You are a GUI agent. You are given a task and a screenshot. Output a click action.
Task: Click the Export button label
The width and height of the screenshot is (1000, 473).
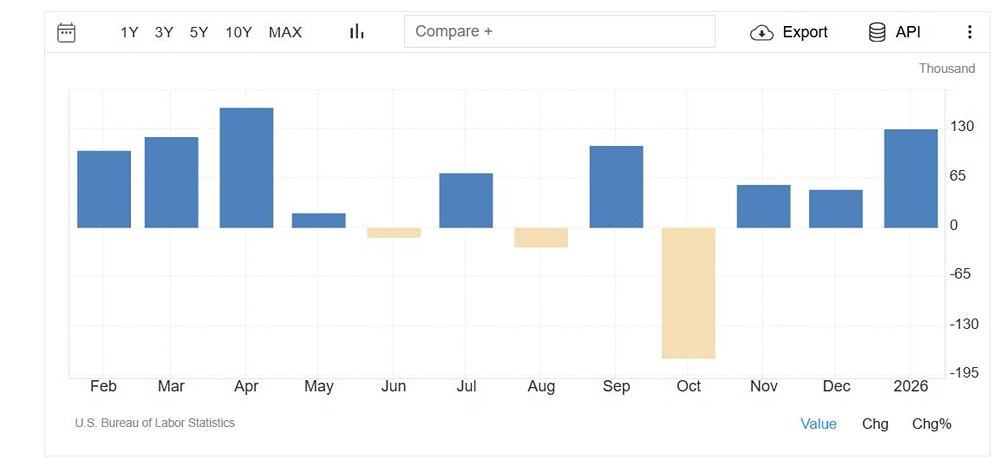(805, 32)
